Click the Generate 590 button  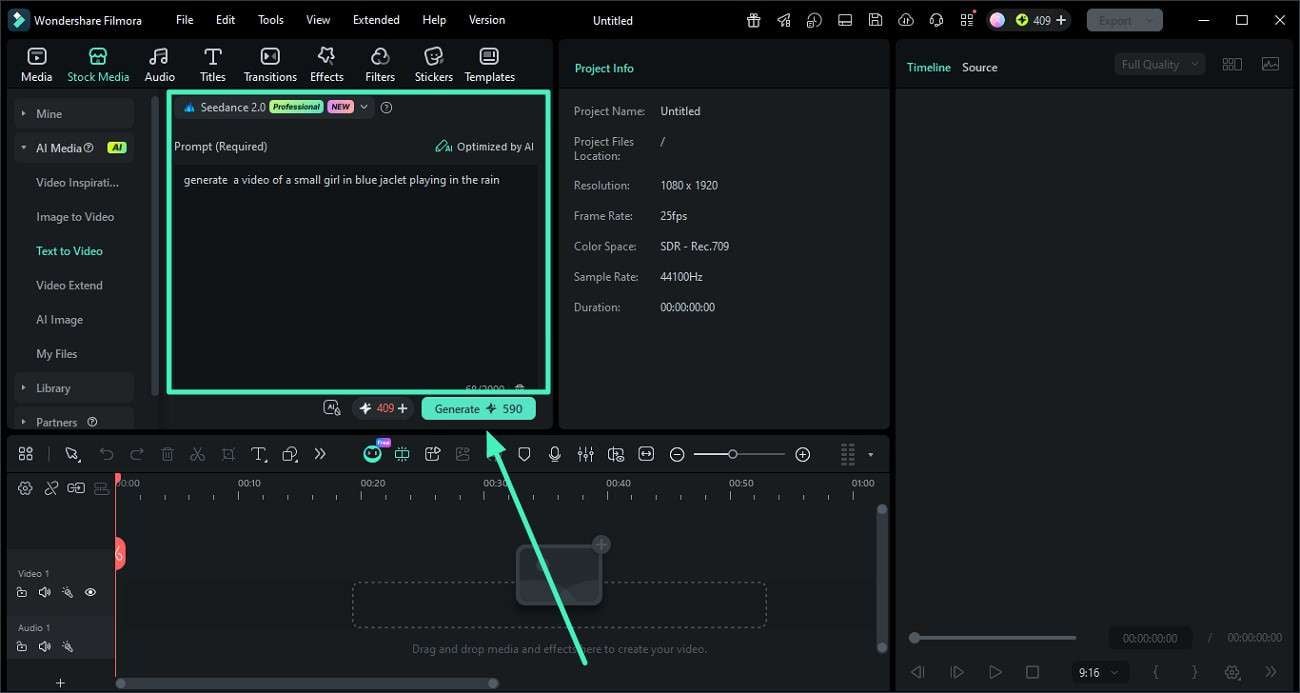(478, 408)
